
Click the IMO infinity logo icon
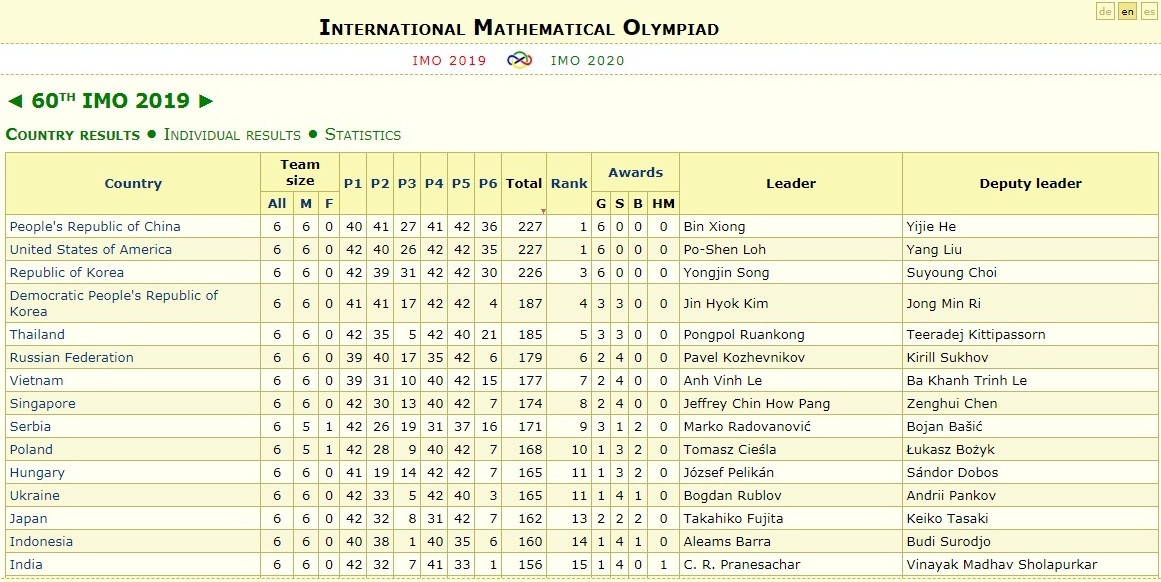coord(518,60)
